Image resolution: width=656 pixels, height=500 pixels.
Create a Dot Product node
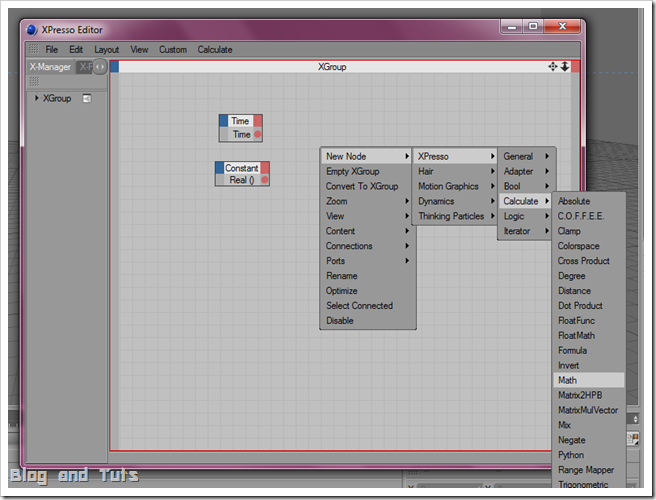coord(589,306)
